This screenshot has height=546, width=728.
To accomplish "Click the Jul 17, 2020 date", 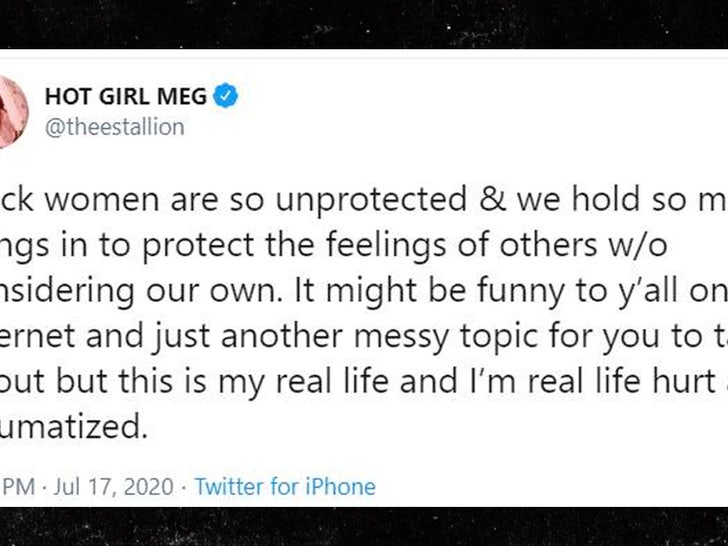I will (x=117, y=487).
